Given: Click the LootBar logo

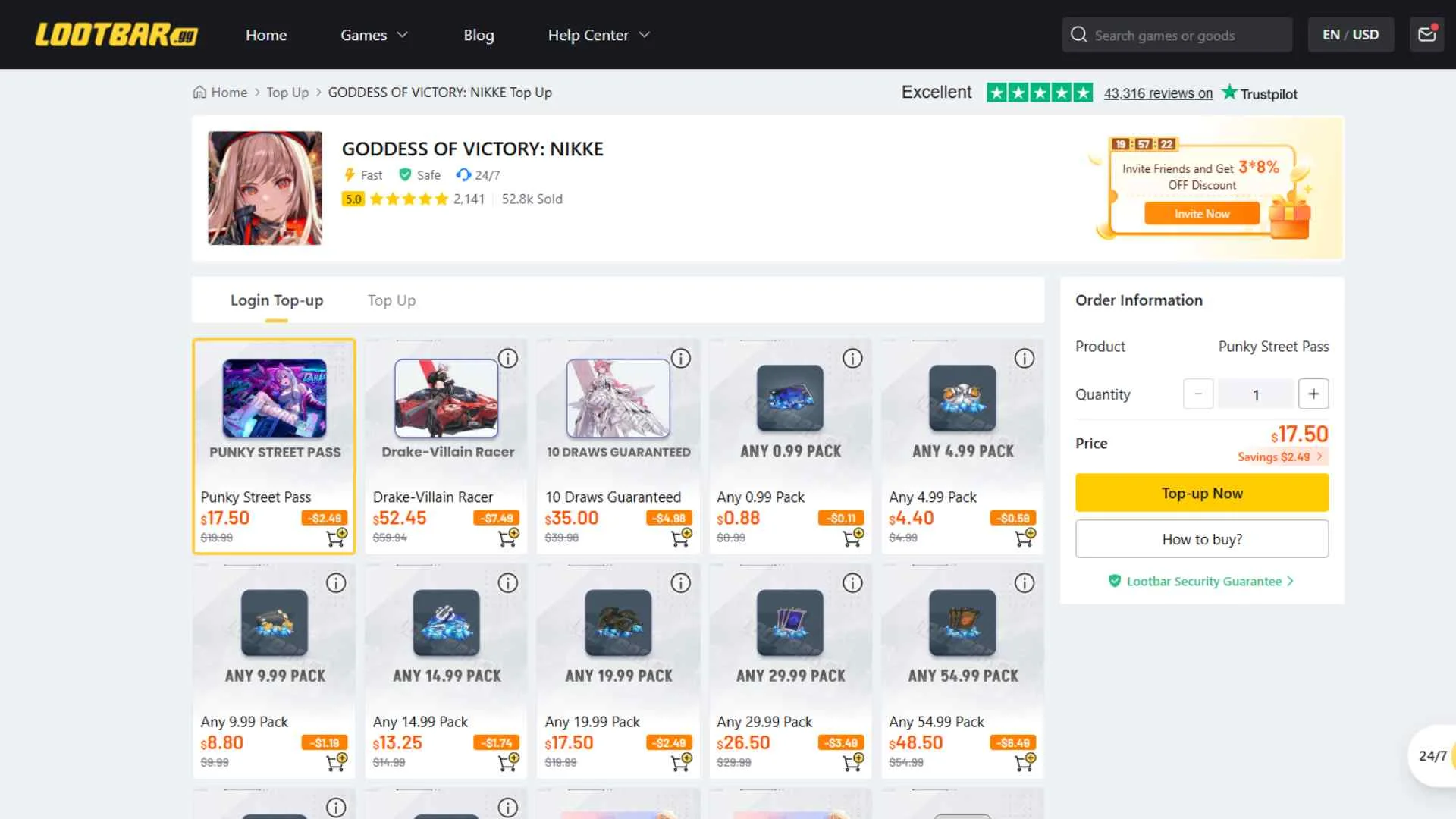Looking at the screenshot, I should click(116, 35).
